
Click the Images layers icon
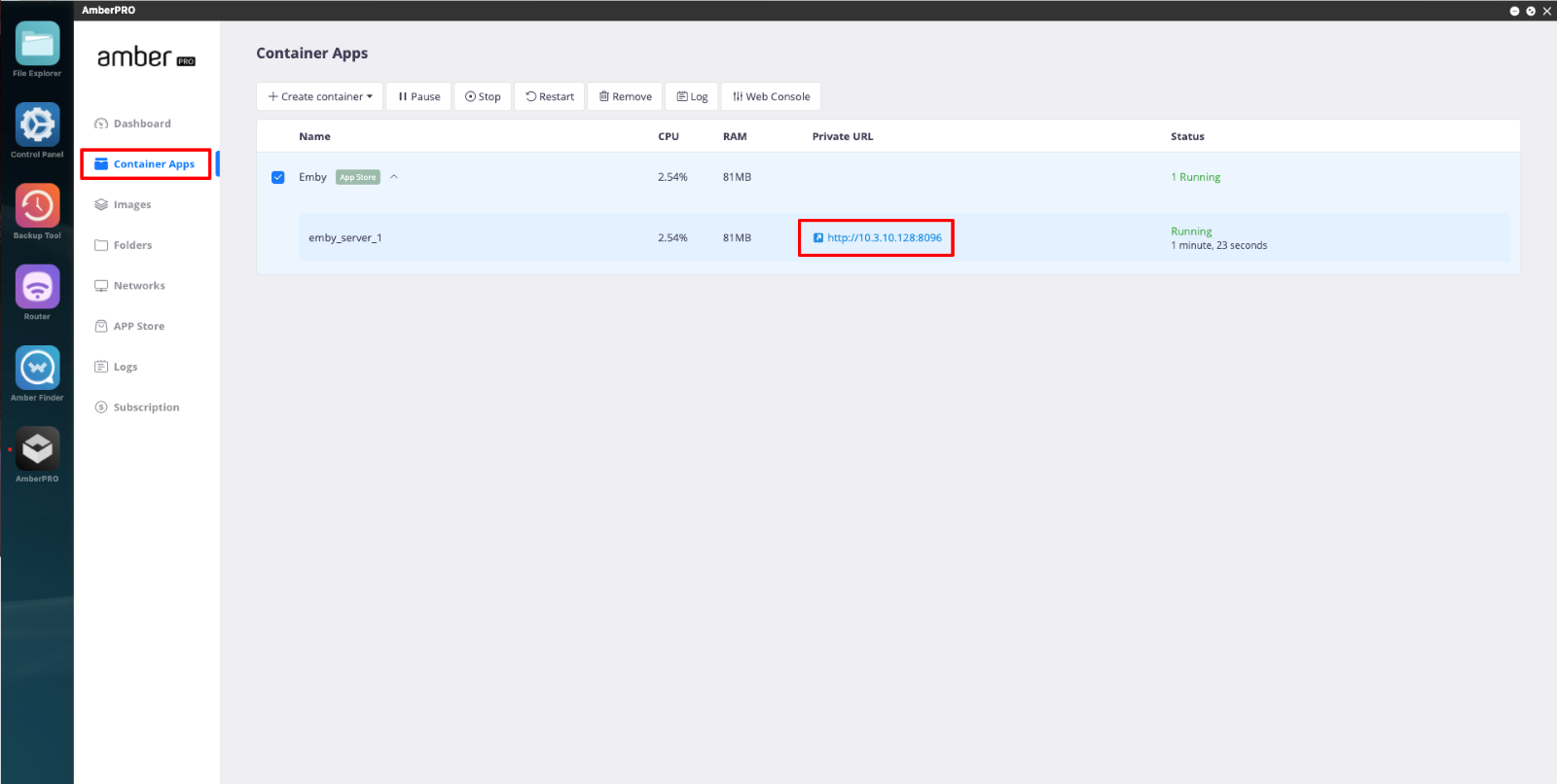101,204
